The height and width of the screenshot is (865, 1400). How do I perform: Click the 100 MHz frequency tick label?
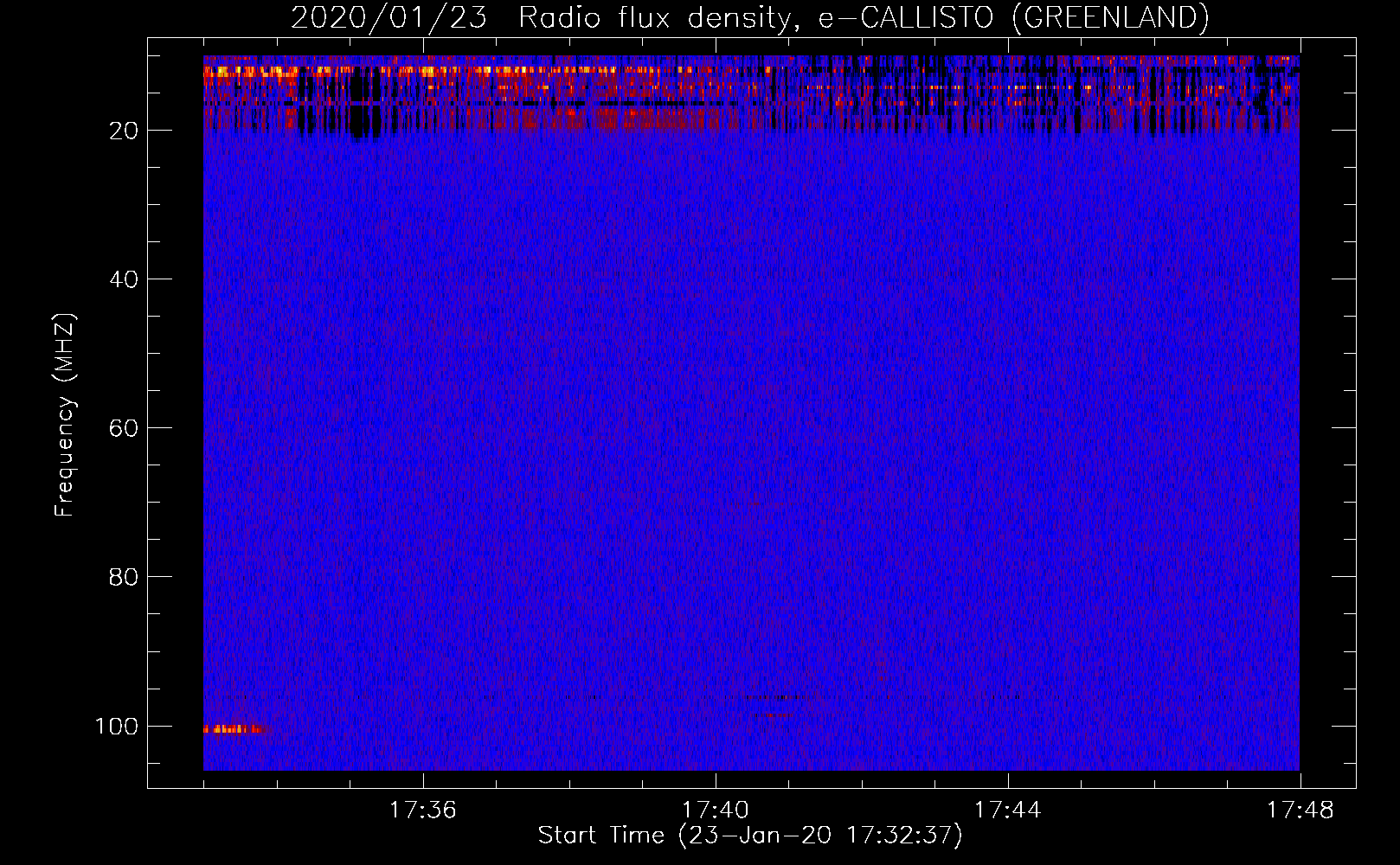117,726
